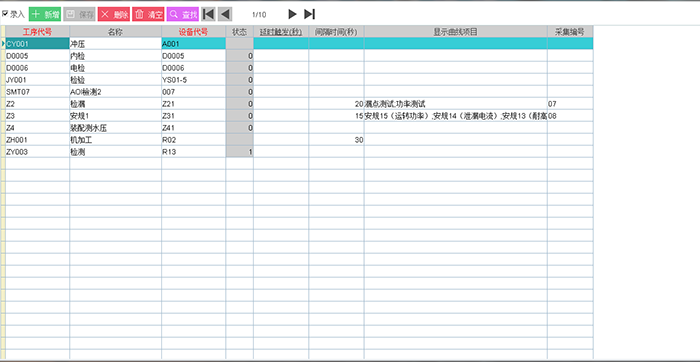Click the green 新增 add button
The image size is (700, 362).
(x=45, y=14)
